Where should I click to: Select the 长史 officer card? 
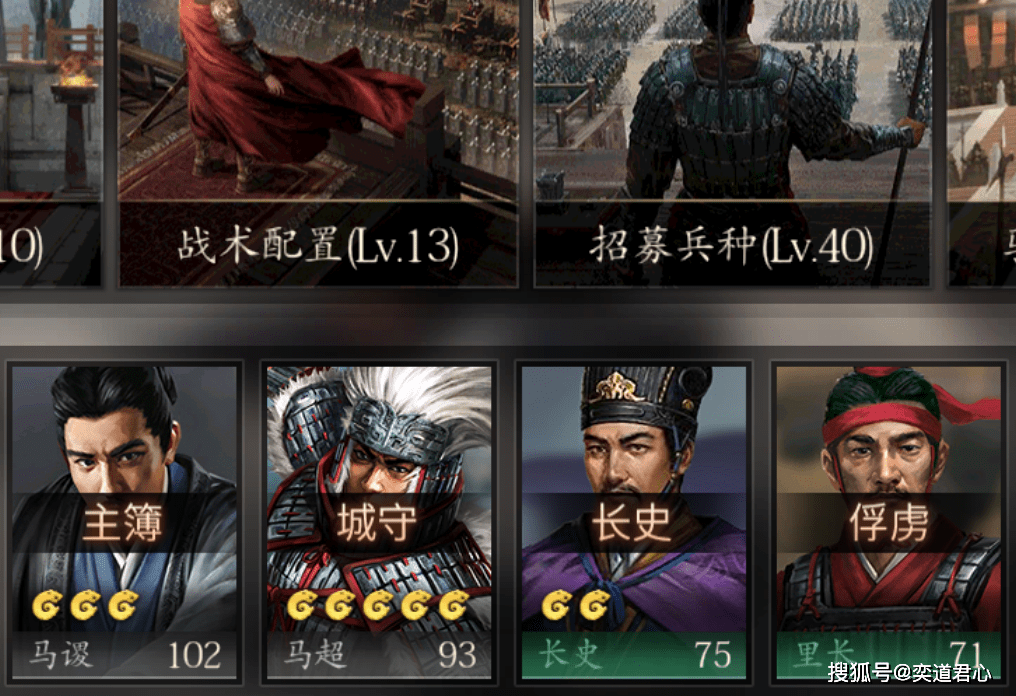pyautogui.click(x=634, y=522)
